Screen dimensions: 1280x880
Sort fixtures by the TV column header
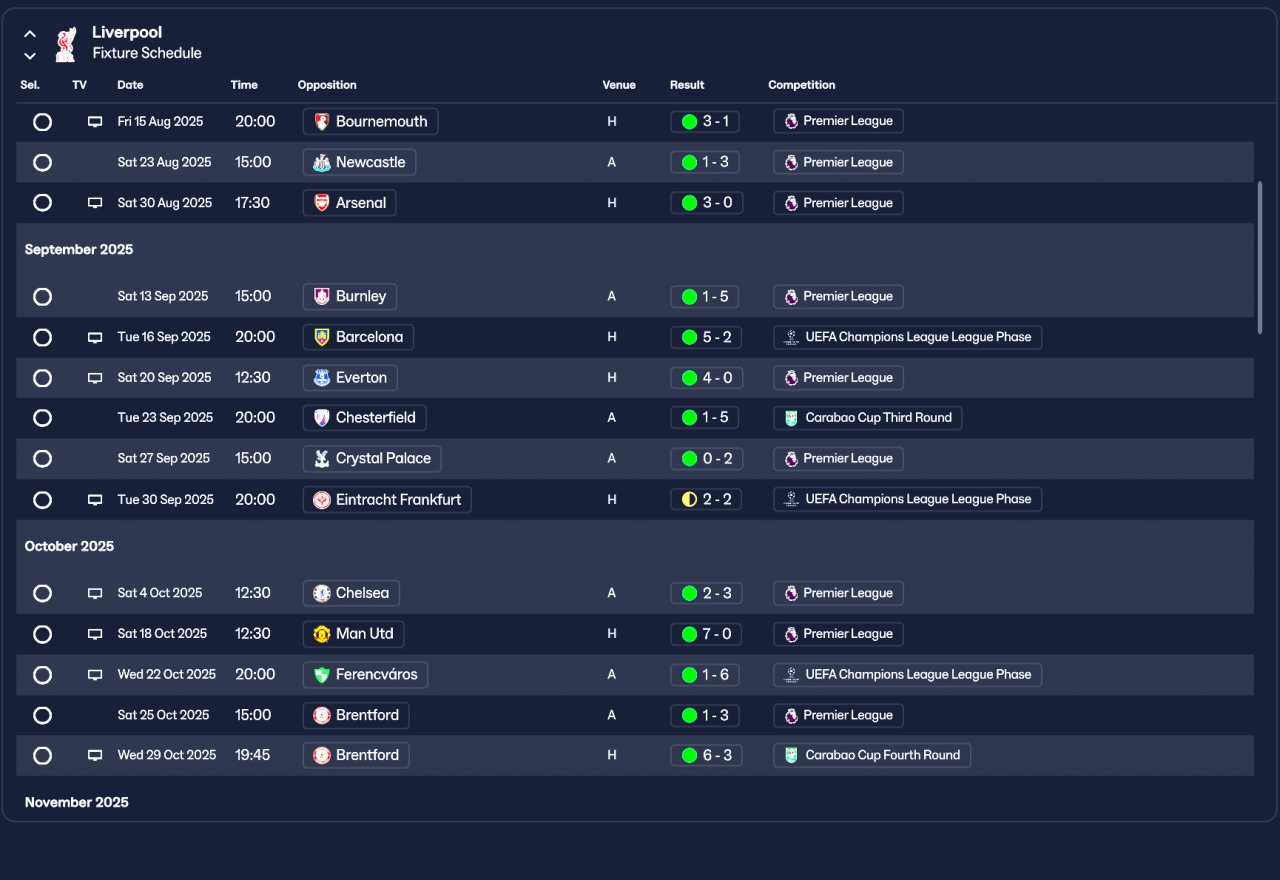[80, 85]
